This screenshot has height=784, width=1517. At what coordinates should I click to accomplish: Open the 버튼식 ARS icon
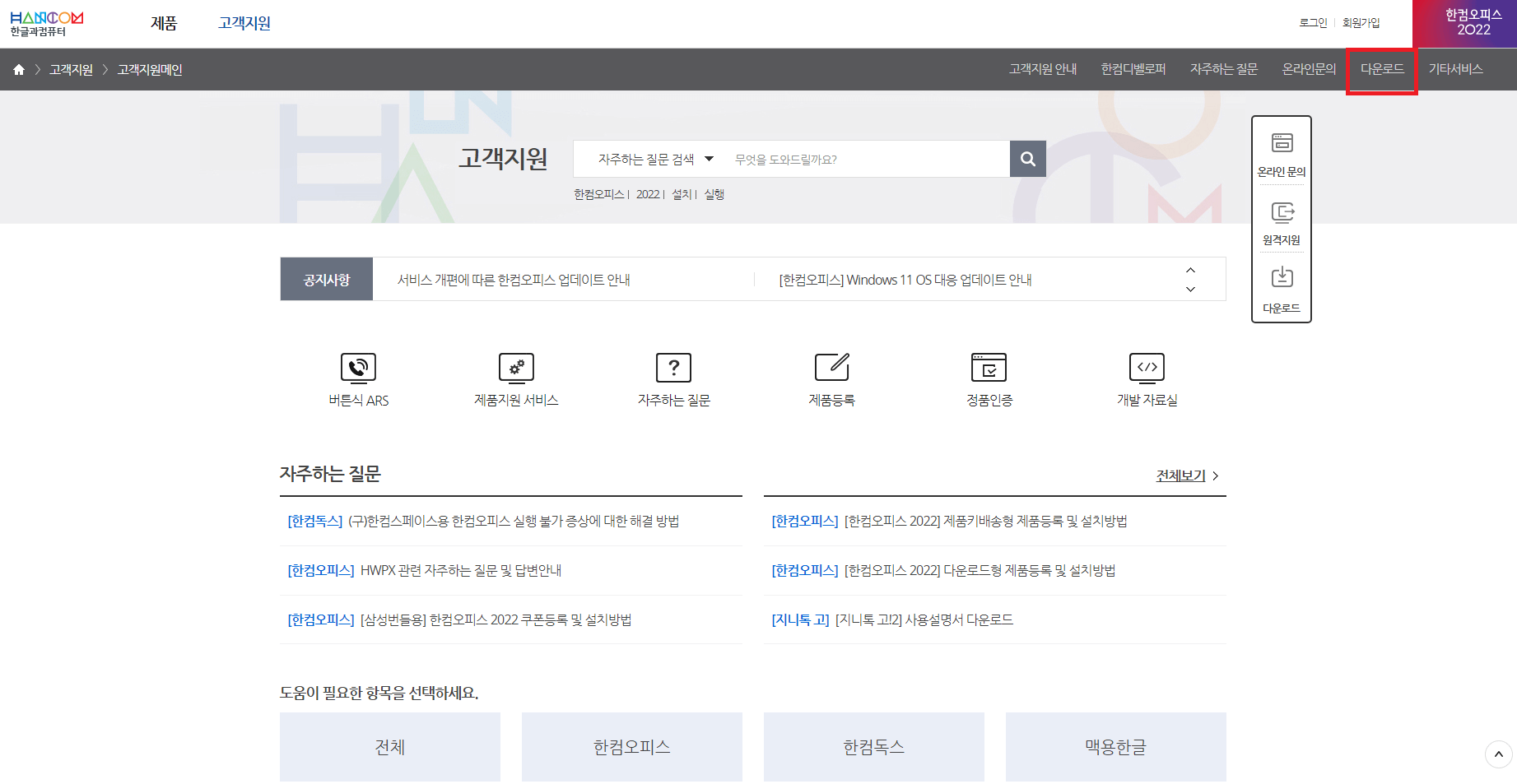tap(358, 368)
